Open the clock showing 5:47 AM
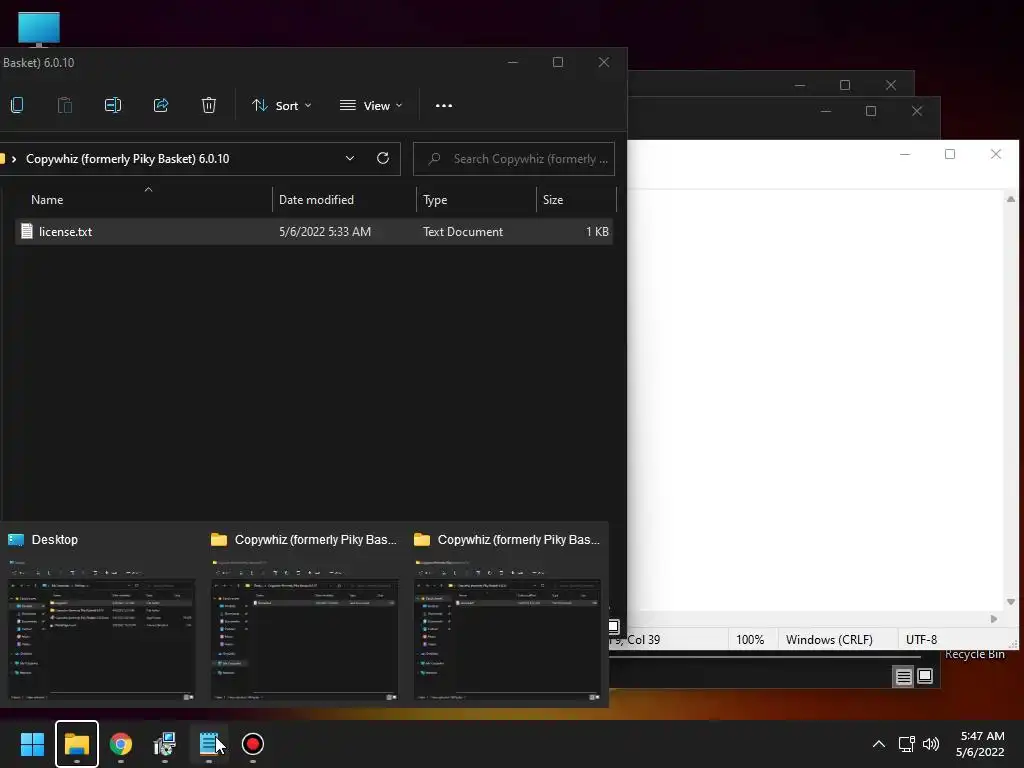This screenshot has width=1024, height=768. [980, 744]
